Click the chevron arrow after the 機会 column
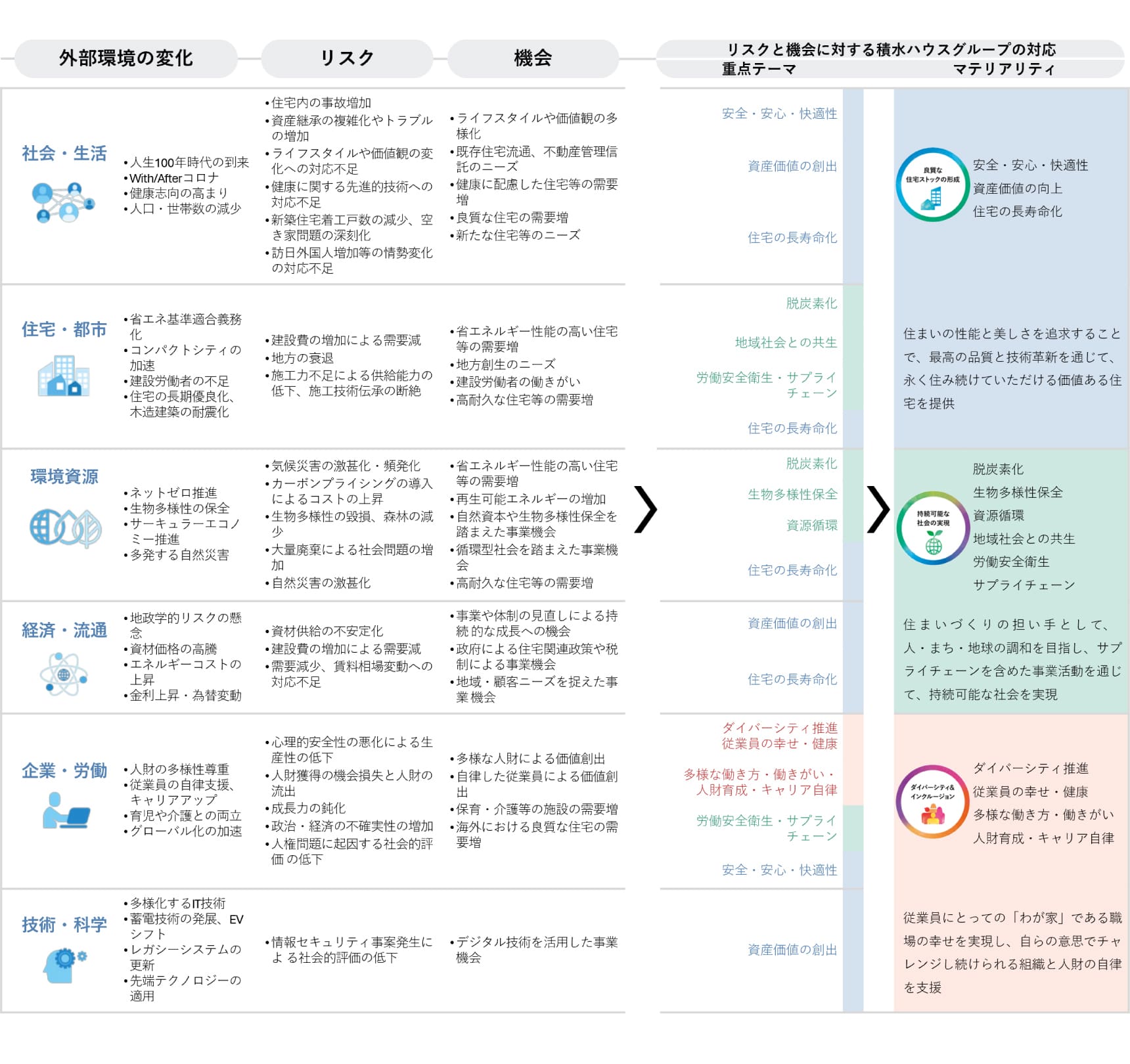The image size is (1130, 1064). 645,509
